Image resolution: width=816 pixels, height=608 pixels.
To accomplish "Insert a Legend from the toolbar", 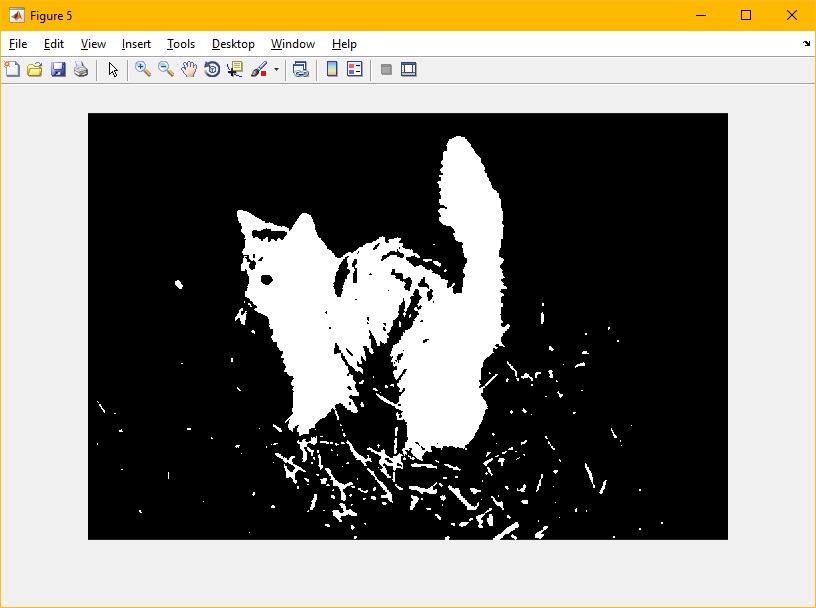I will click(x=354, y=70).
